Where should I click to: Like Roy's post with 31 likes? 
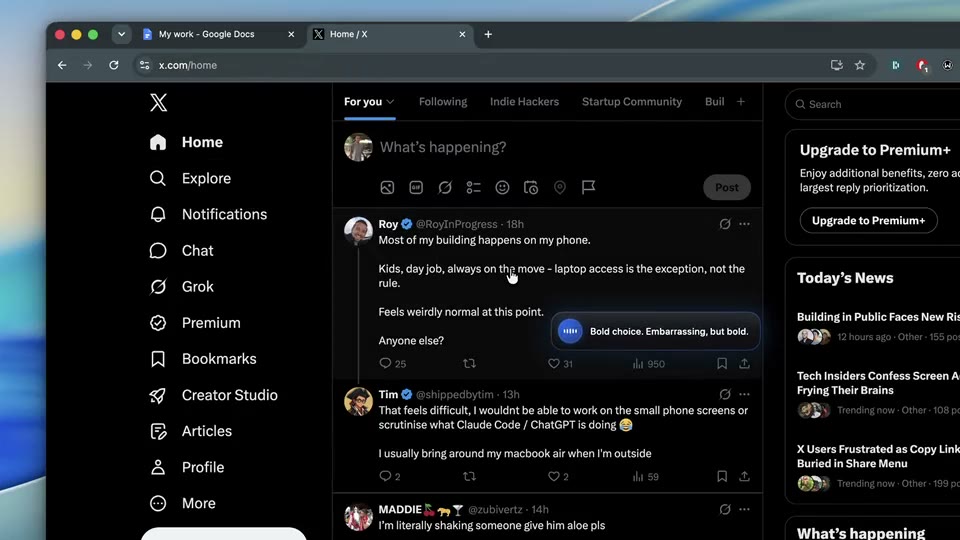560,364
